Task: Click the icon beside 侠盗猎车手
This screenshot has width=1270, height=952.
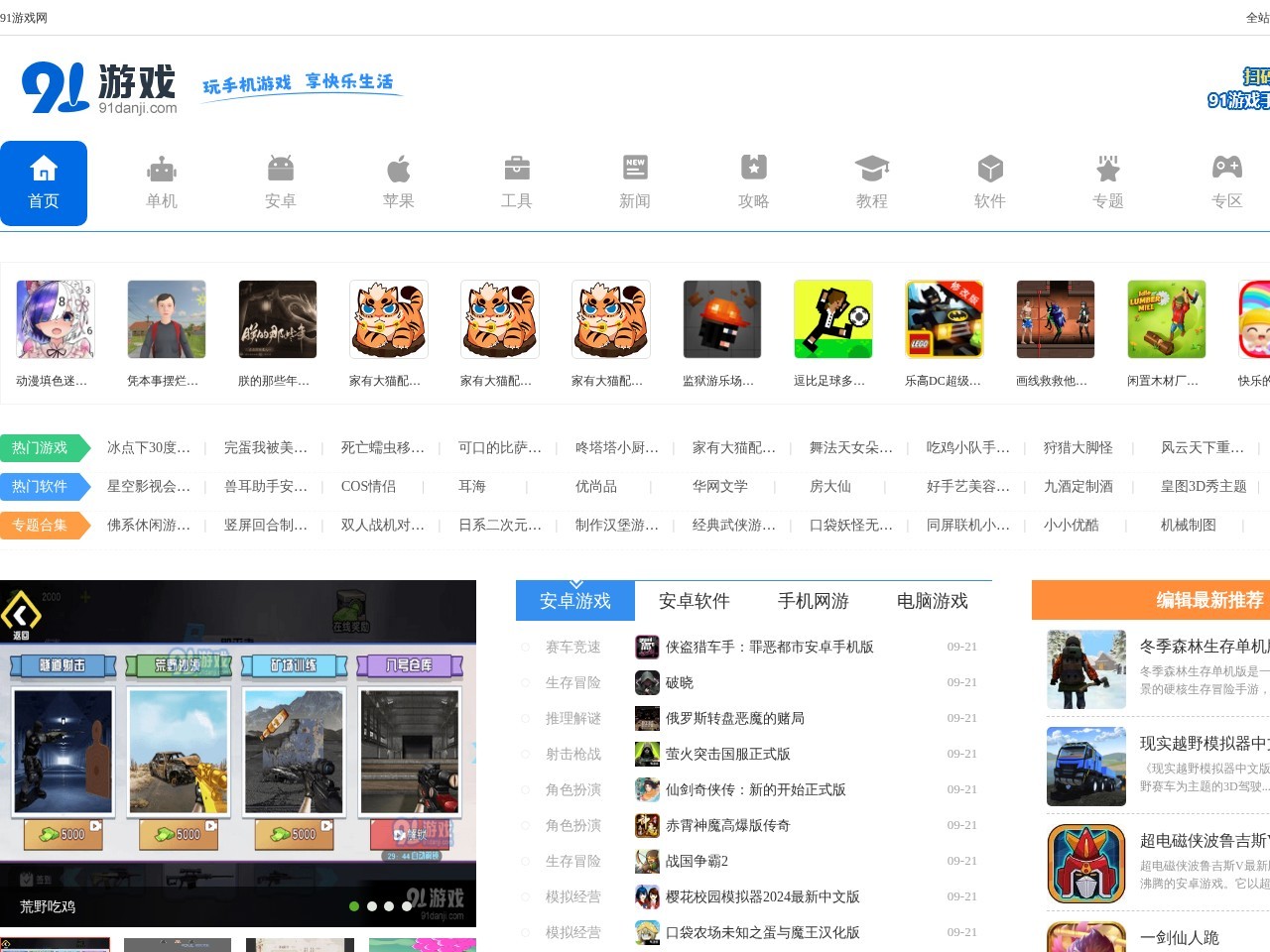Action: point(647,647)
